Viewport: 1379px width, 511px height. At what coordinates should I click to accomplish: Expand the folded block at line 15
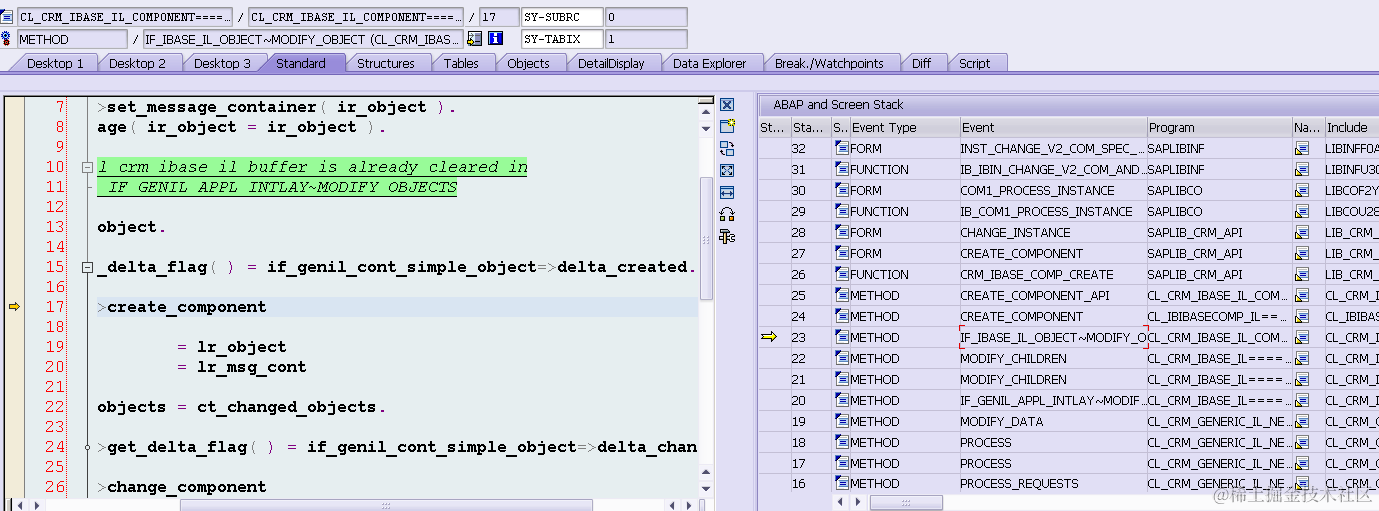(88, 267)
